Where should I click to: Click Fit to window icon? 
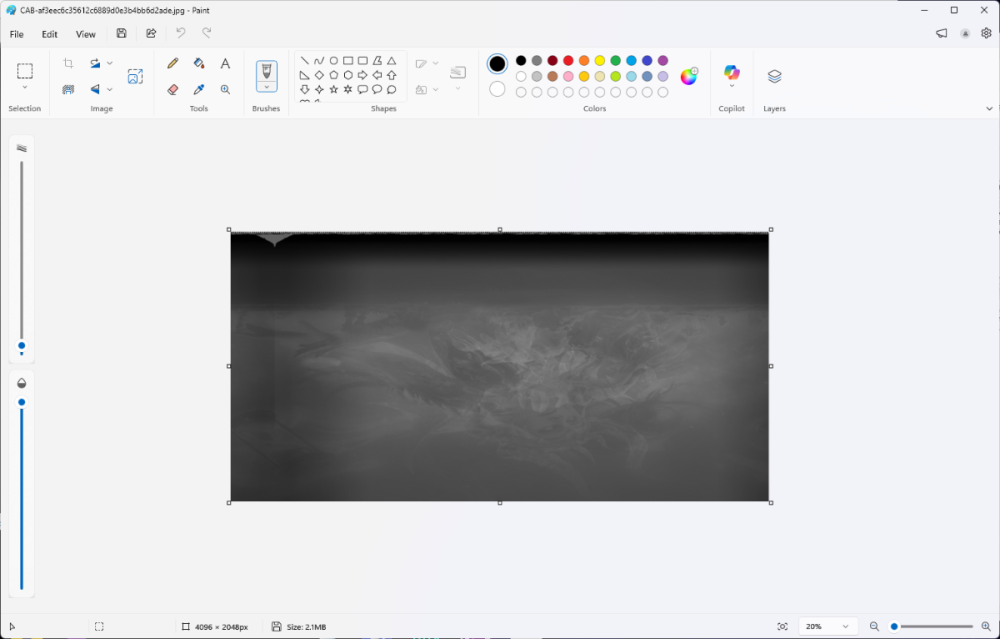coord(783,626)
